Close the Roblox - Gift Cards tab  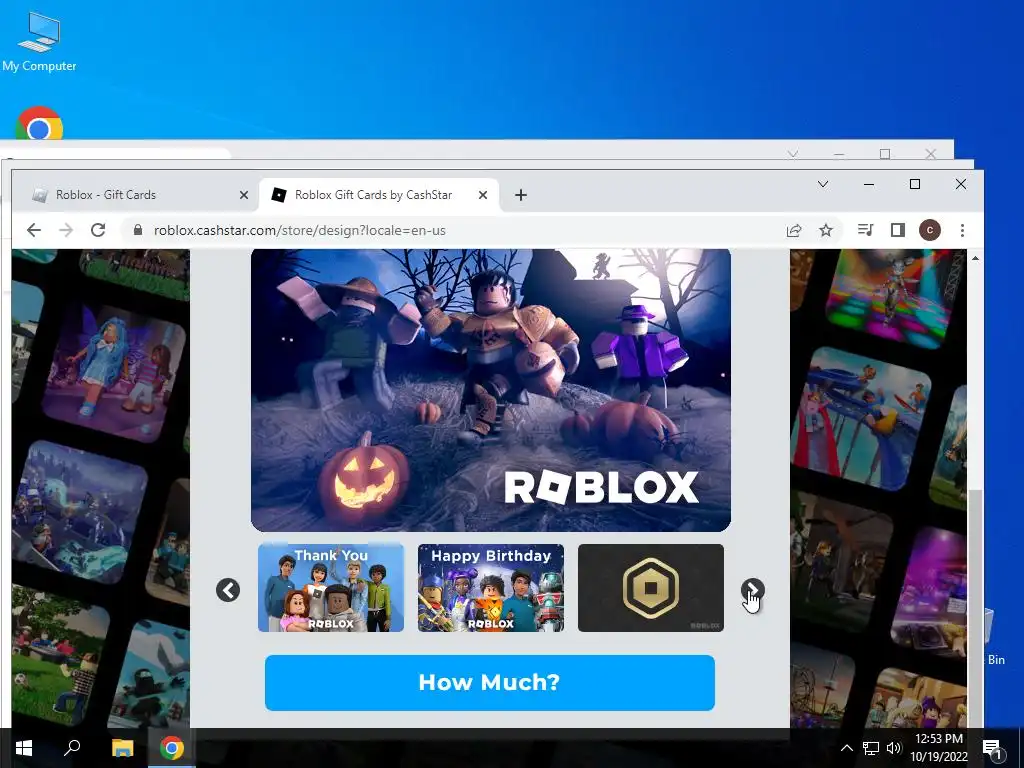click(x=244, y=195)
